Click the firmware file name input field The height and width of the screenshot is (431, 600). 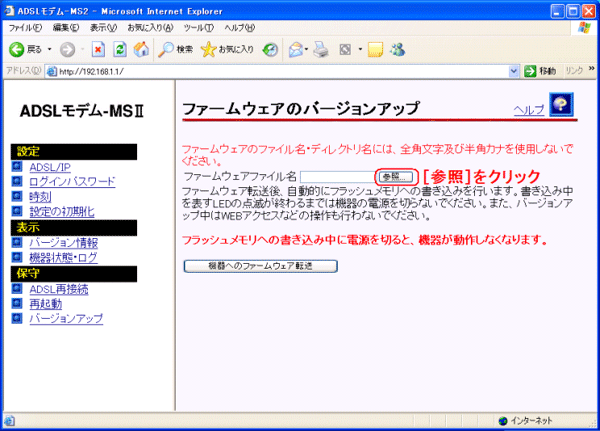click(337, 177)
